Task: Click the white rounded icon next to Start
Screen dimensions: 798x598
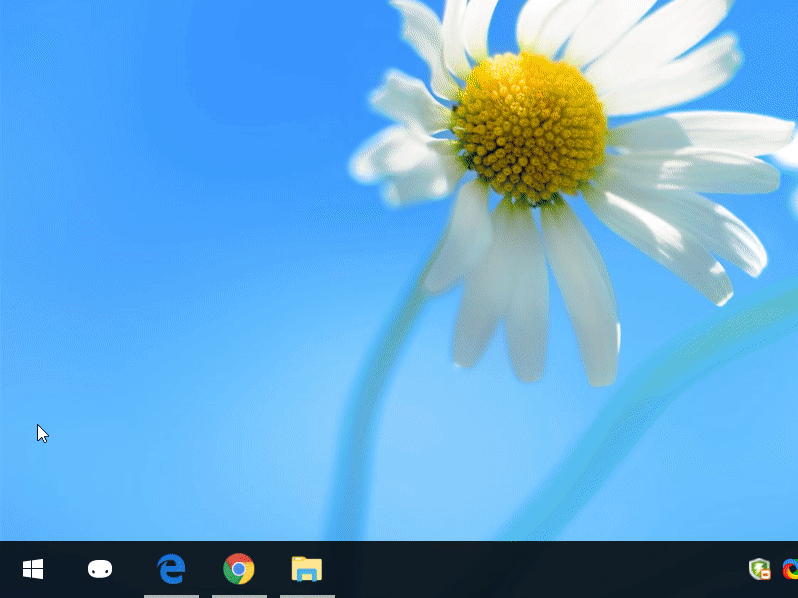Action: (100, 569)
